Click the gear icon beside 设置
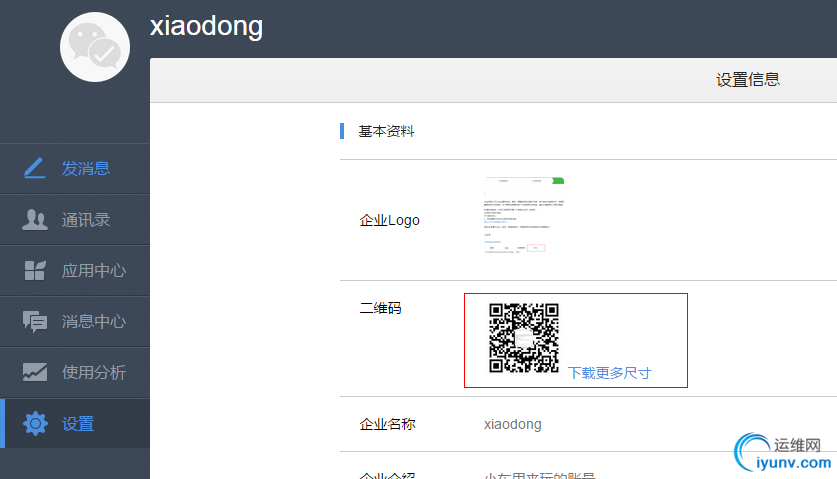 (35, 423)
